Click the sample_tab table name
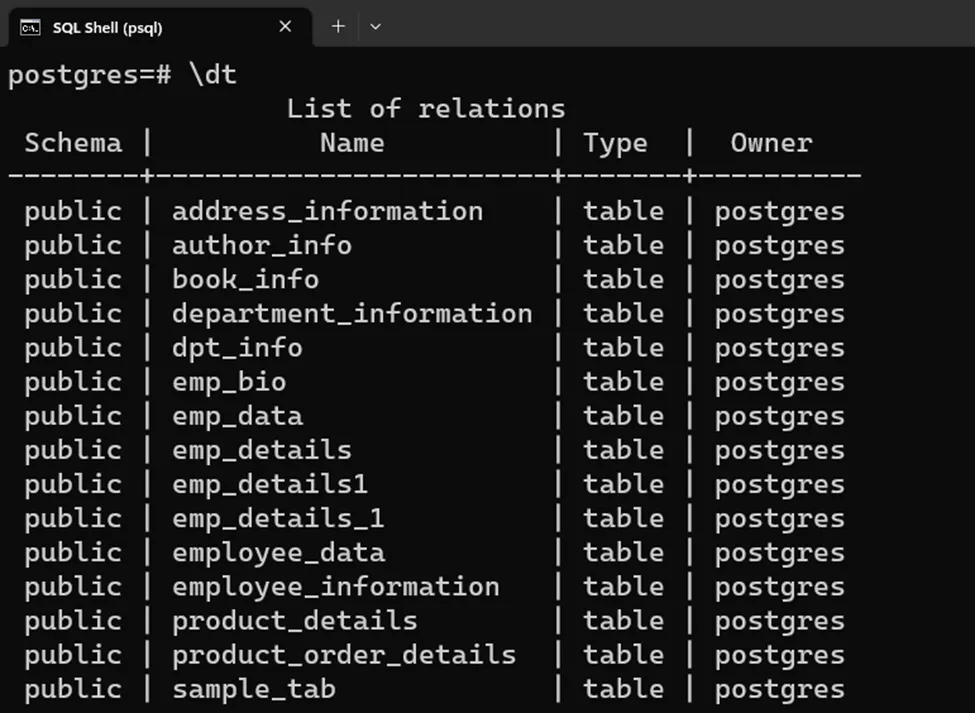975x713 pixels. 254,689
